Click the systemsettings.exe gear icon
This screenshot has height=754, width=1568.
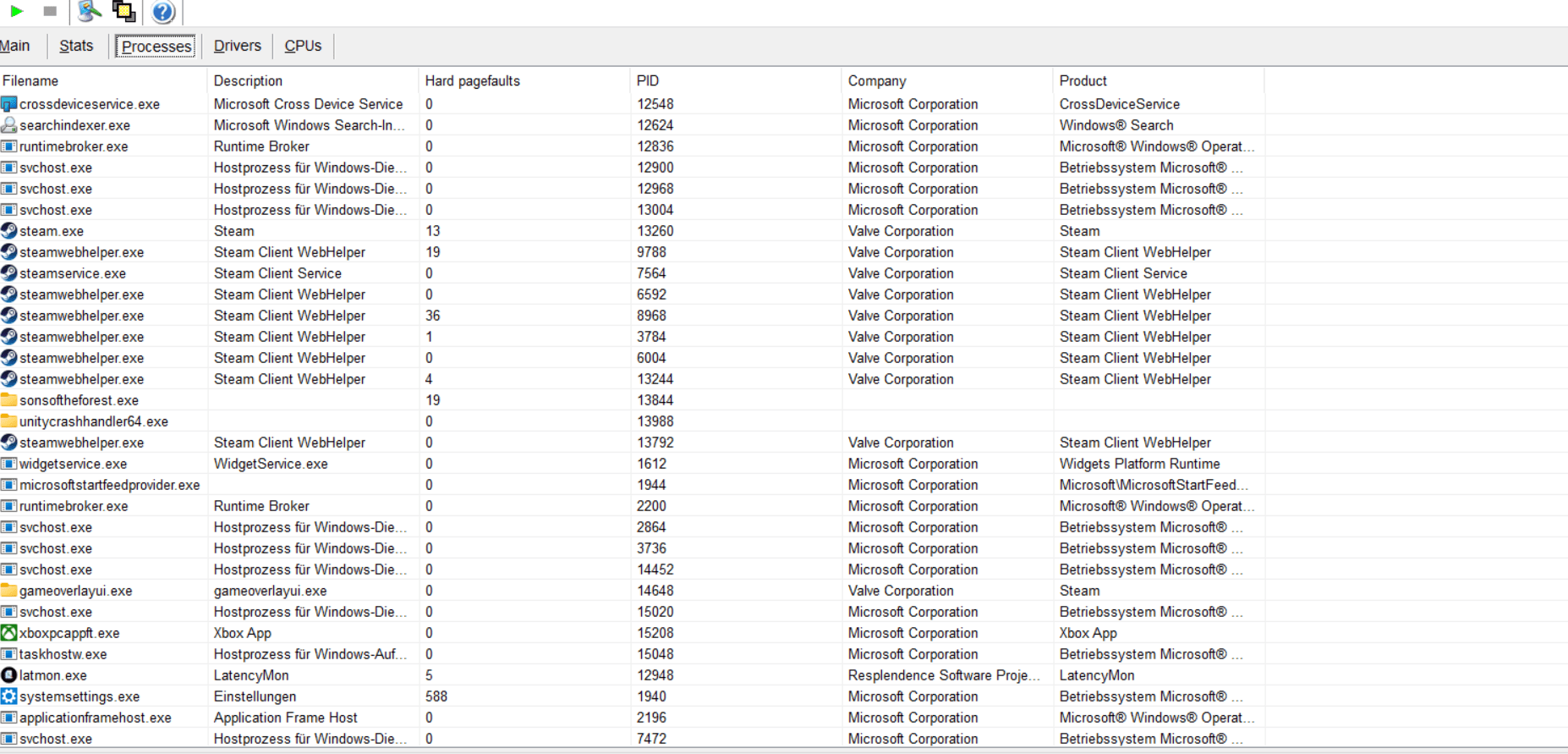tap(8, 696)
